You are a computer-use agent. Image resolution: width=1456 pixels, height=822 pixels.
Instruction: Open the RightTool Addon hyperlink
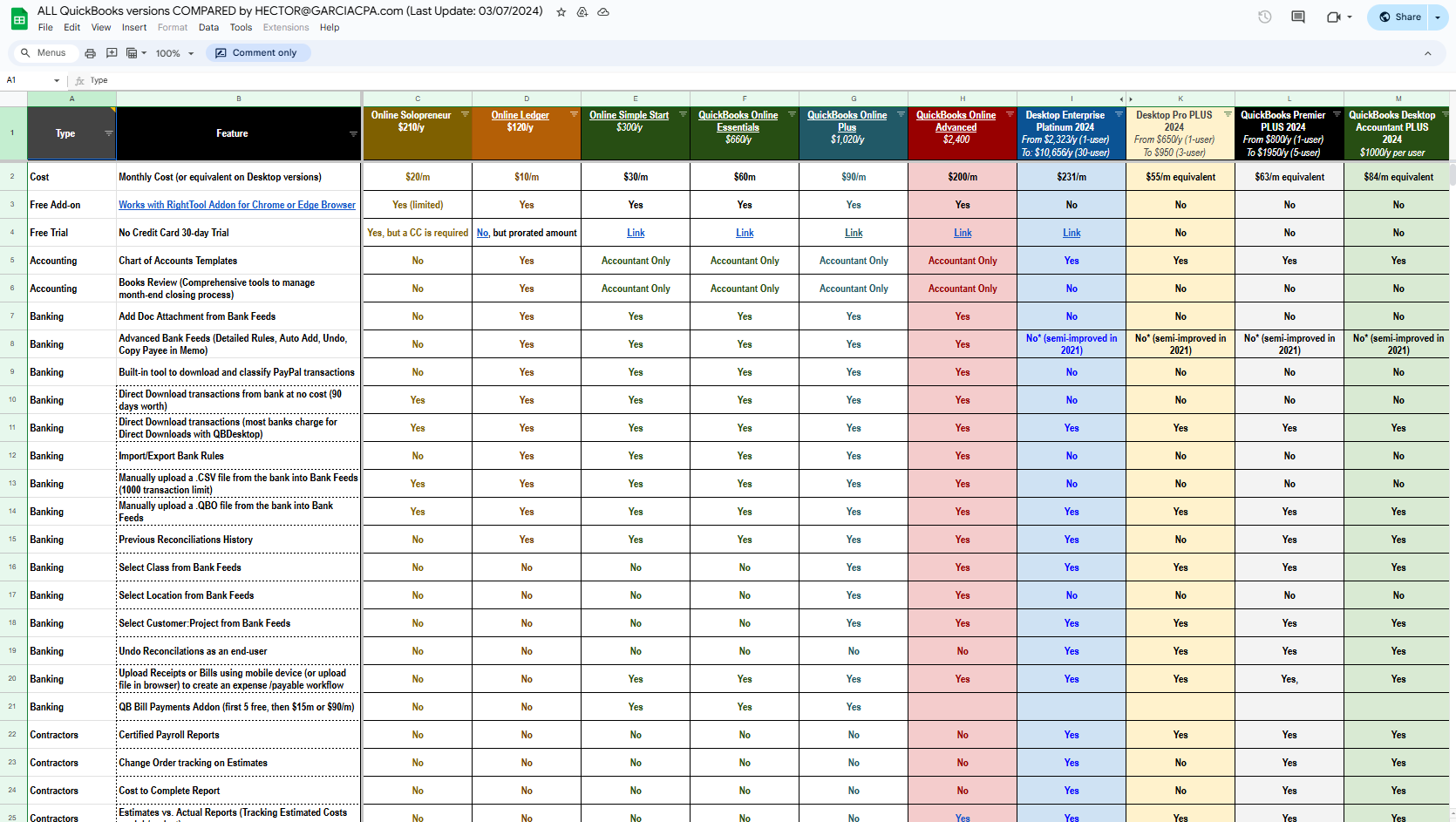tap(237, 205)
